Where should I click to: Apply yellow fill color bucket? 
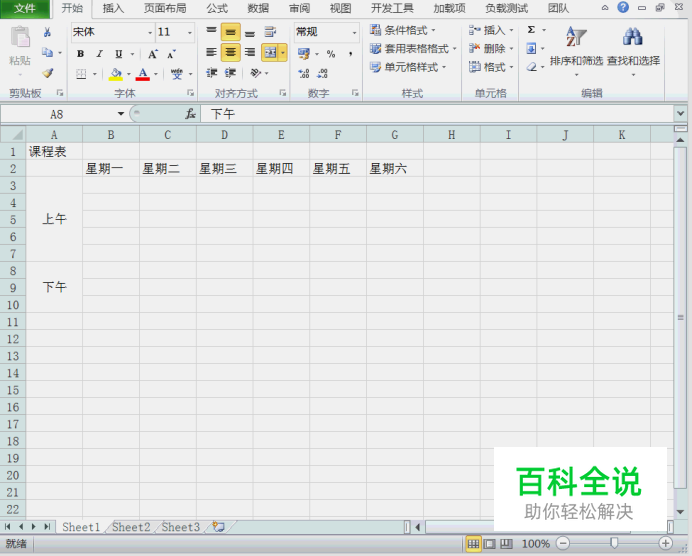click(x=116, y=74)
